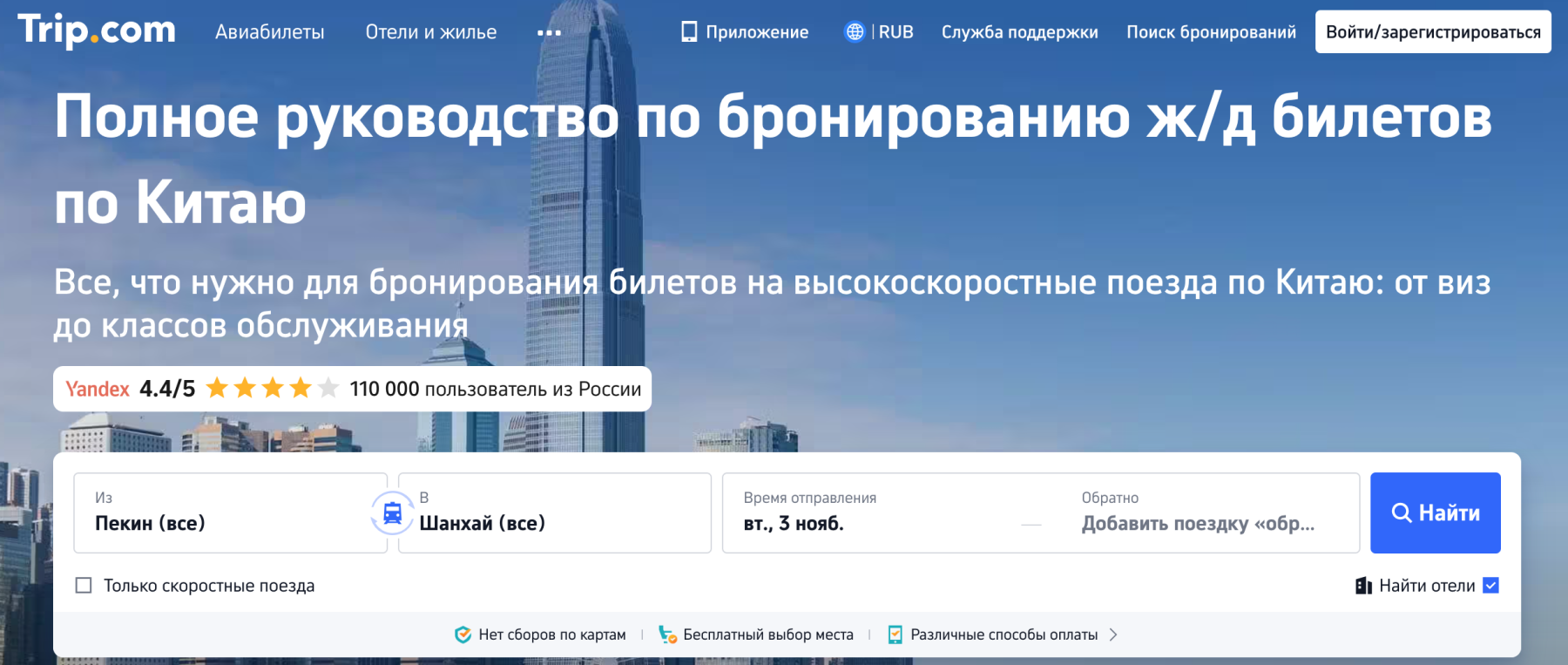The width and height of the screenshot is (1568, 665).
Task: Click the phone app icon
Action: point(689,32)
